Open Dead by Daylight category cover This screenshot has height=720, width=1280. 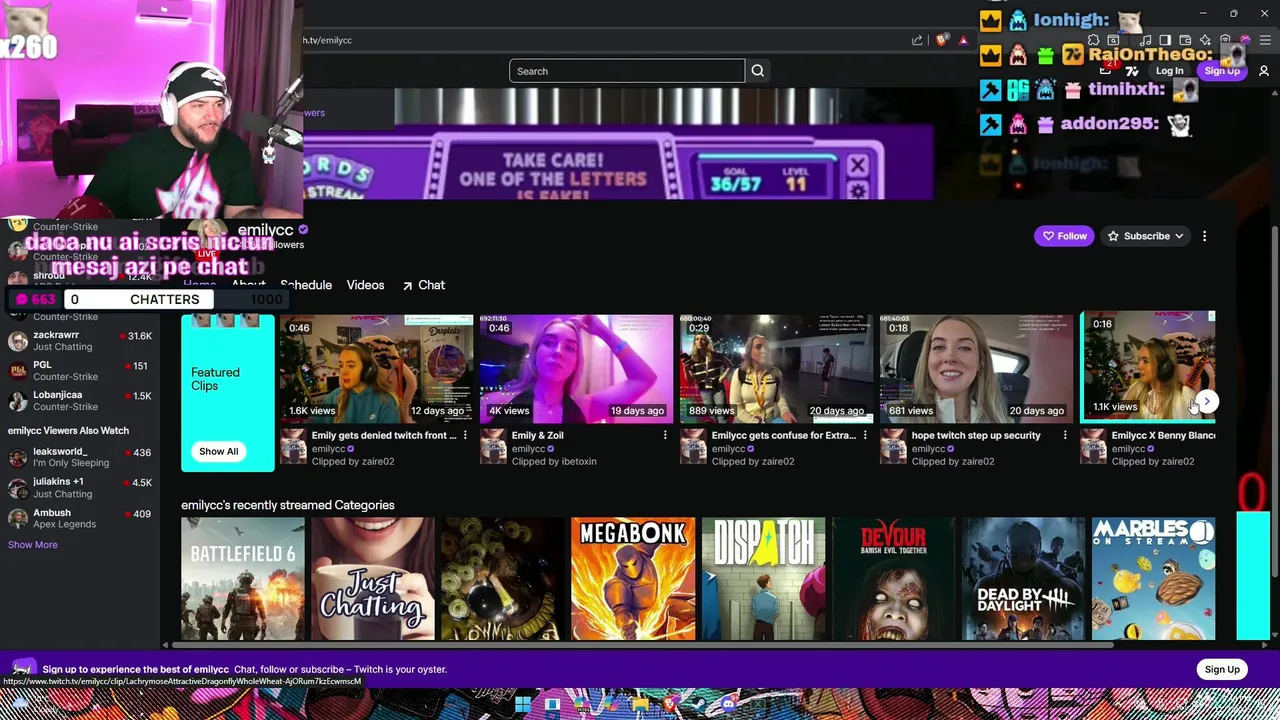pos(1023,579)
